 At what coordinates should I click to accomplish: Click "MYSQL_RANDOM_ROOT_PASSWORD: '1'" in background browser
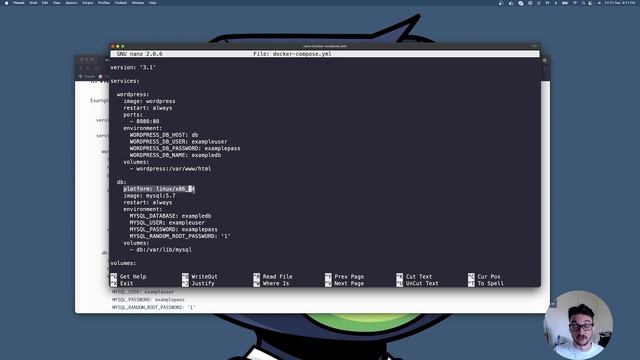153,307
